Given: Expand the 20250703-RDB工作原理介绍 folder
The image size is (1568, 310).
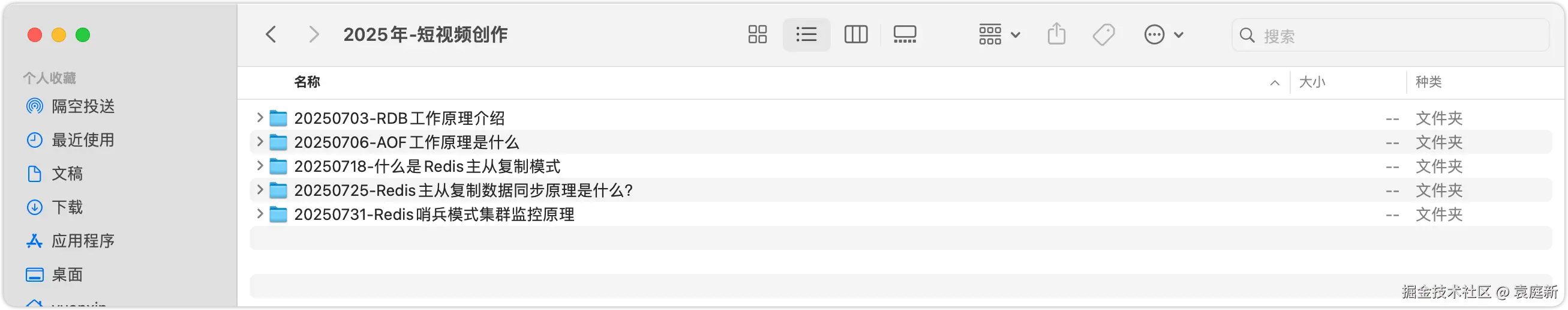Looking at the screenshot, I should [260, 118].
